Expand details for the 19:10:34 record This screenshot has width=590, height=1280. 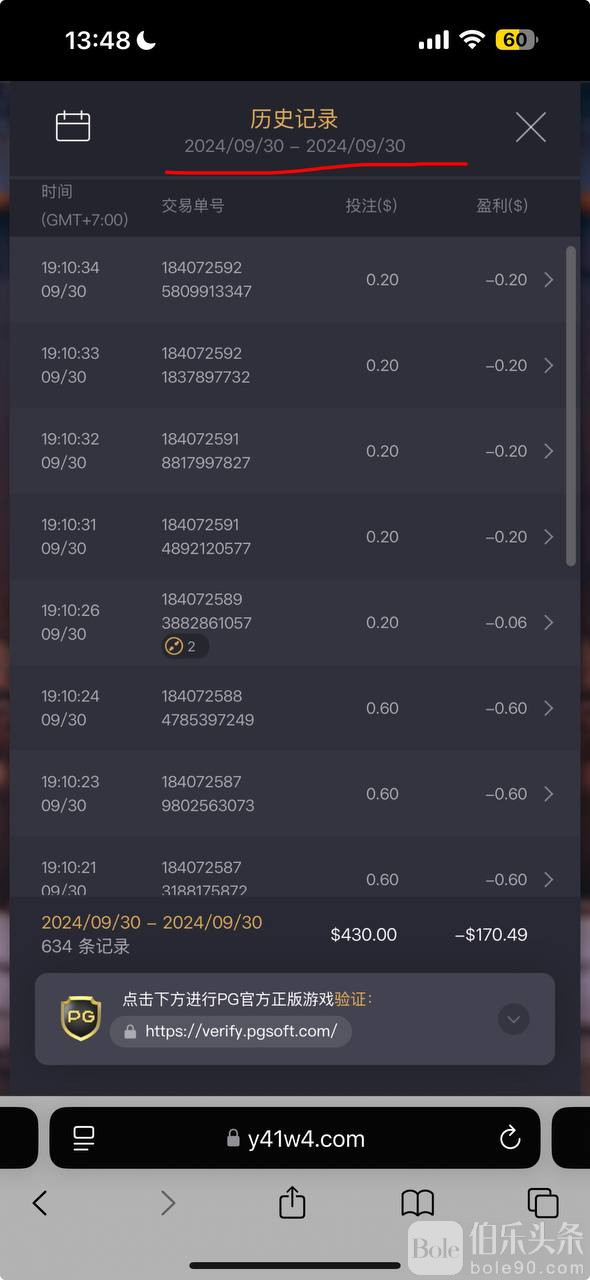point(548,280)
